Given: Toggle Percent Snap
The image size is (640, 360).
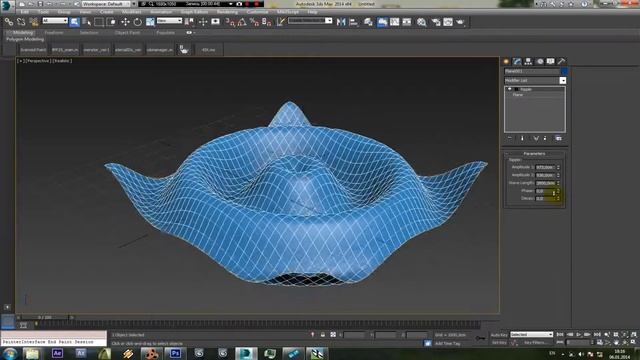Looking at the screenshot, I should [254, 22].
